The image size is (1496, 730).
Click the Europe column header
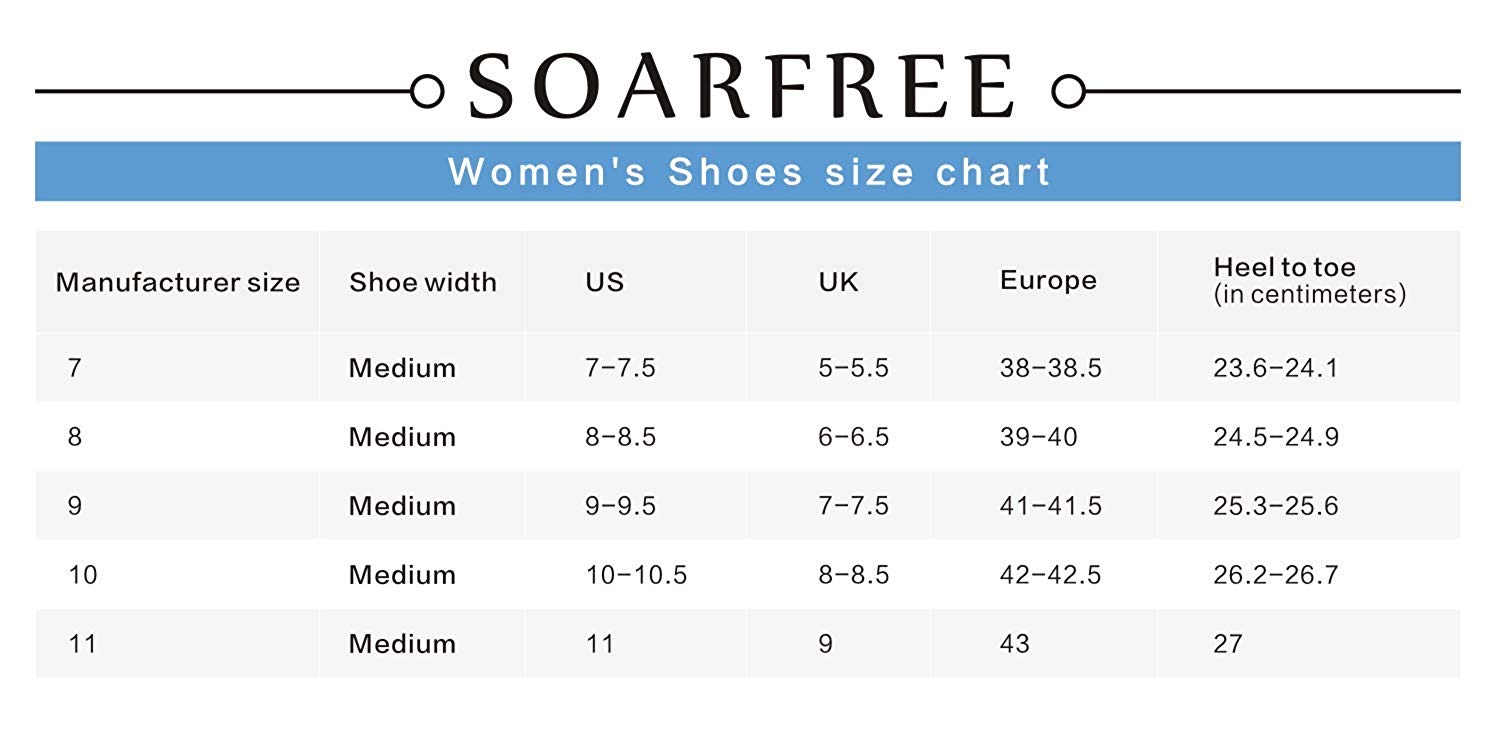[x=1048, y=281]
